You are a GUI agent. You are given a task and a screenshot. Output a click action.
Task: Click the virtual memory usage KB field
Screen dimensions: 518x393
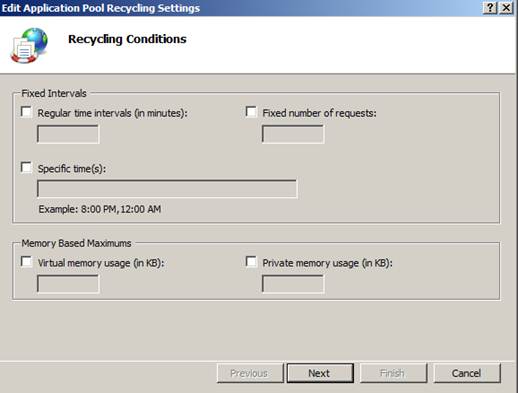68,284
